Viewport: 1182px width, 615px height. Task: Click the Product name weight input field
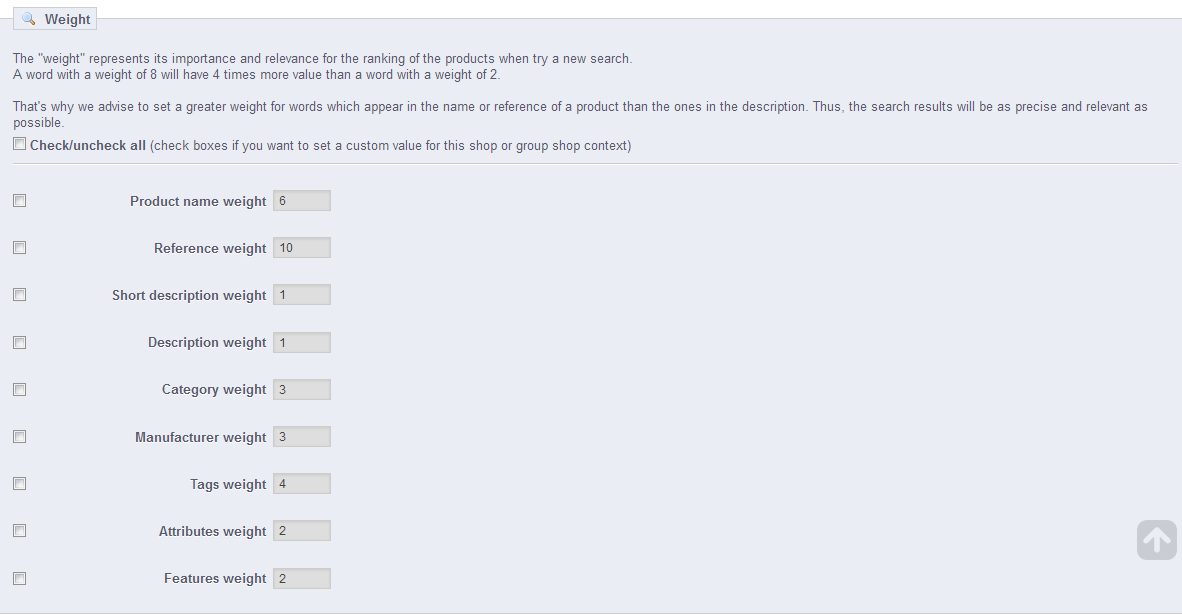(x=301, y=201)
